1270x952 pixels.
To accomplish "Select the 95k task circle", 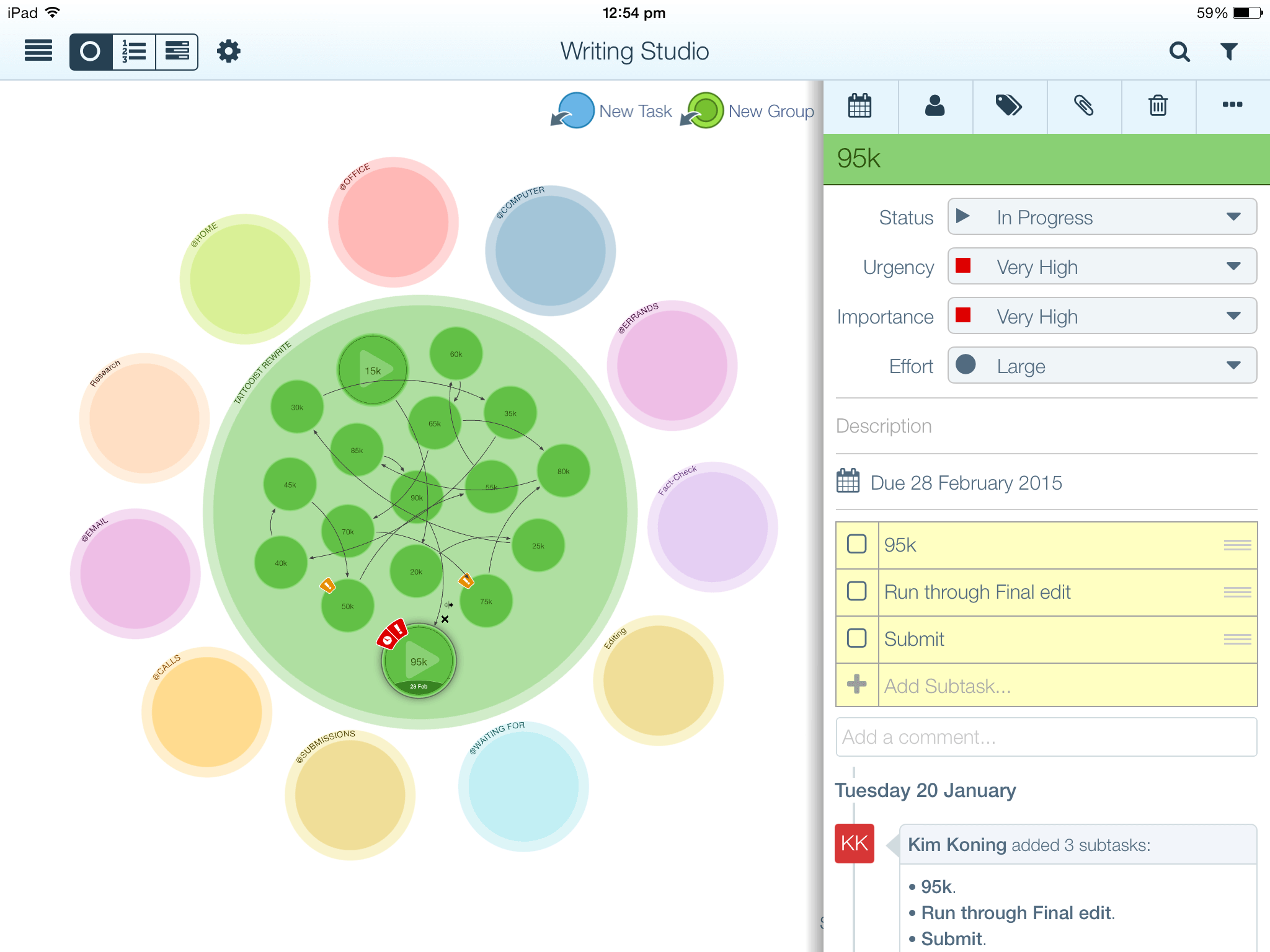I will pos(419,661).
